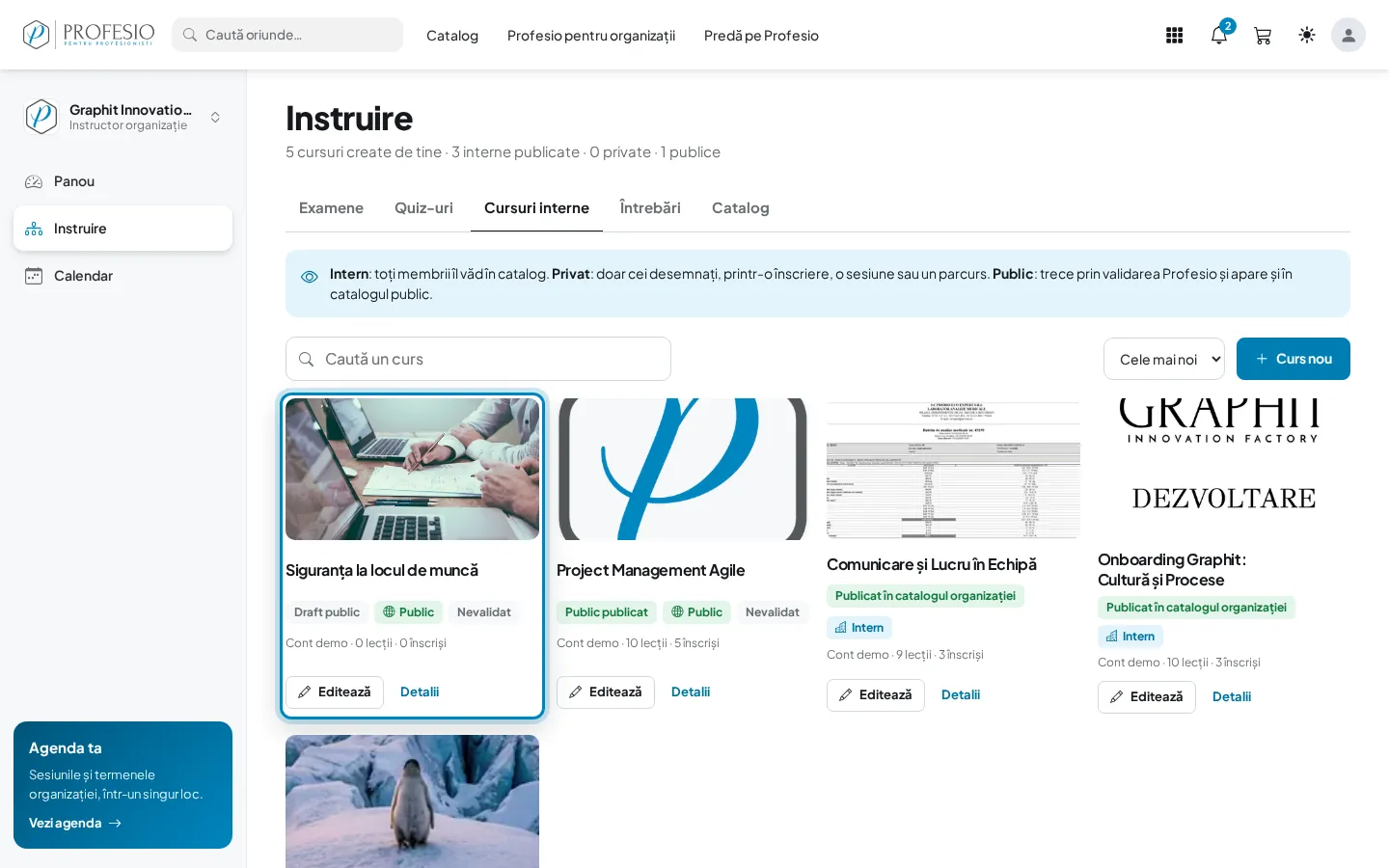Switch to the Examene tab
Image resolution: width=1389 pixels, height=868 pixels.
click(331, 208)
